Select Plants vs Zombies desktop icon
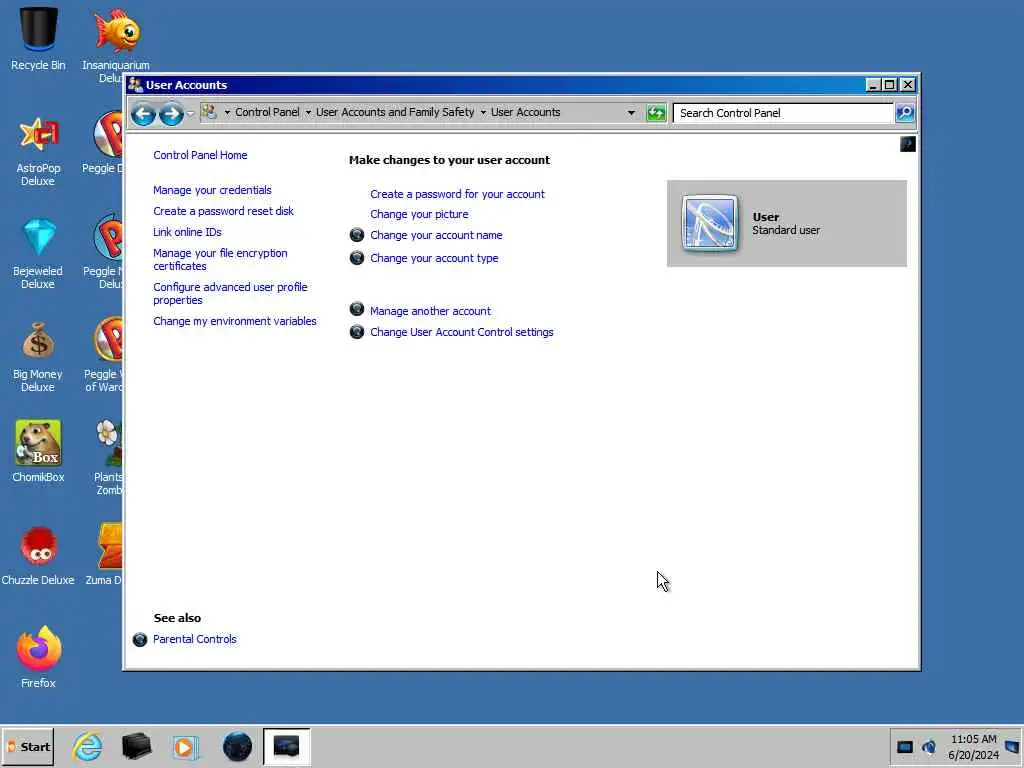This screenshot has width=1024, height=768. tap(108, 456)
